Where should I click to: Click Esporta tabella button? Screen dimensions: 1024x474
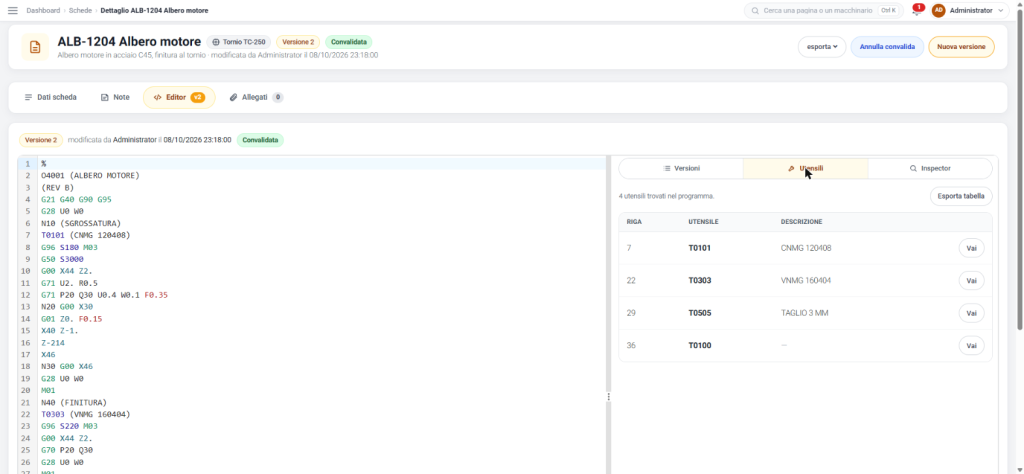[961, 196]
